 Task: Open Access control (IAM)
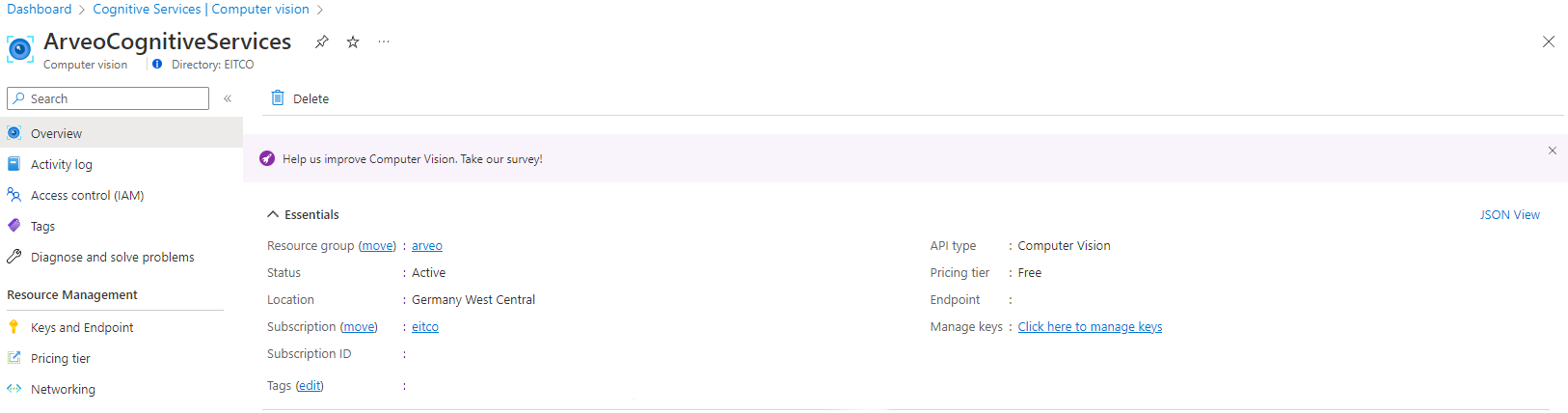(x=87, y=196)
